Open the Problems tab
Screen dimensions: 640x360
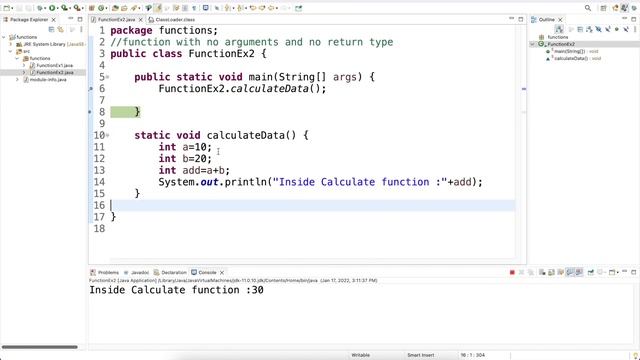coord(104,272)
